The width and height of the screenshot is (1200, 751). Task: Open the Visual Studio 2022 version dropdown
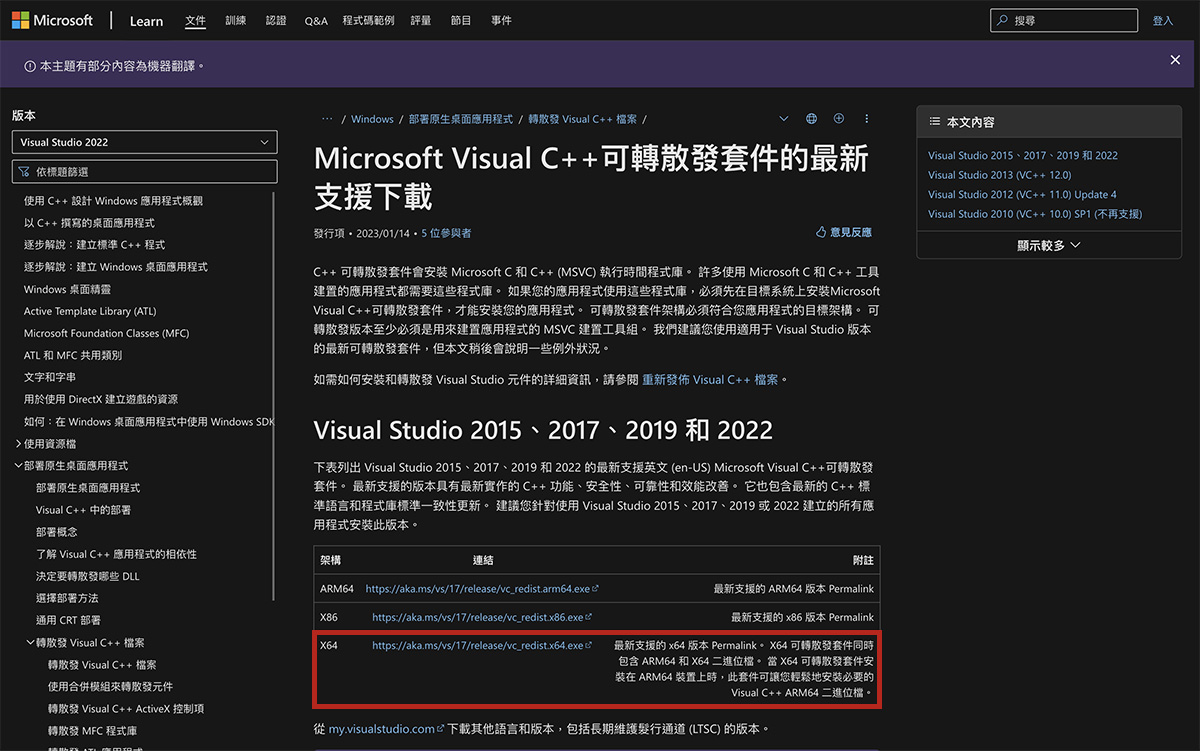coord(144,142)
